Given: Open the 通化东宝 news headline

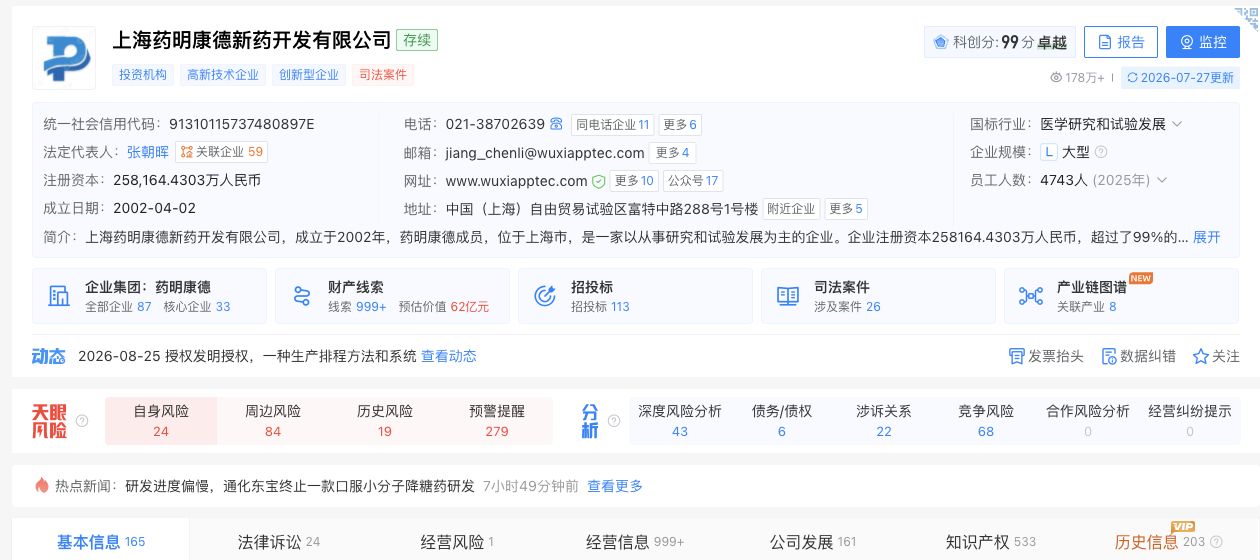Looking at the screenshot, I should pyautogui.click(x=300, y=486).
